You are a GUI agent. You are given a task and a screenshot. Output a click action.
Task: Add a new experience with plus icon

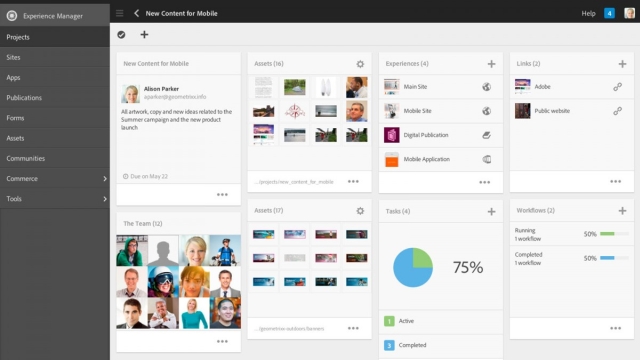[x=491, y=64]
